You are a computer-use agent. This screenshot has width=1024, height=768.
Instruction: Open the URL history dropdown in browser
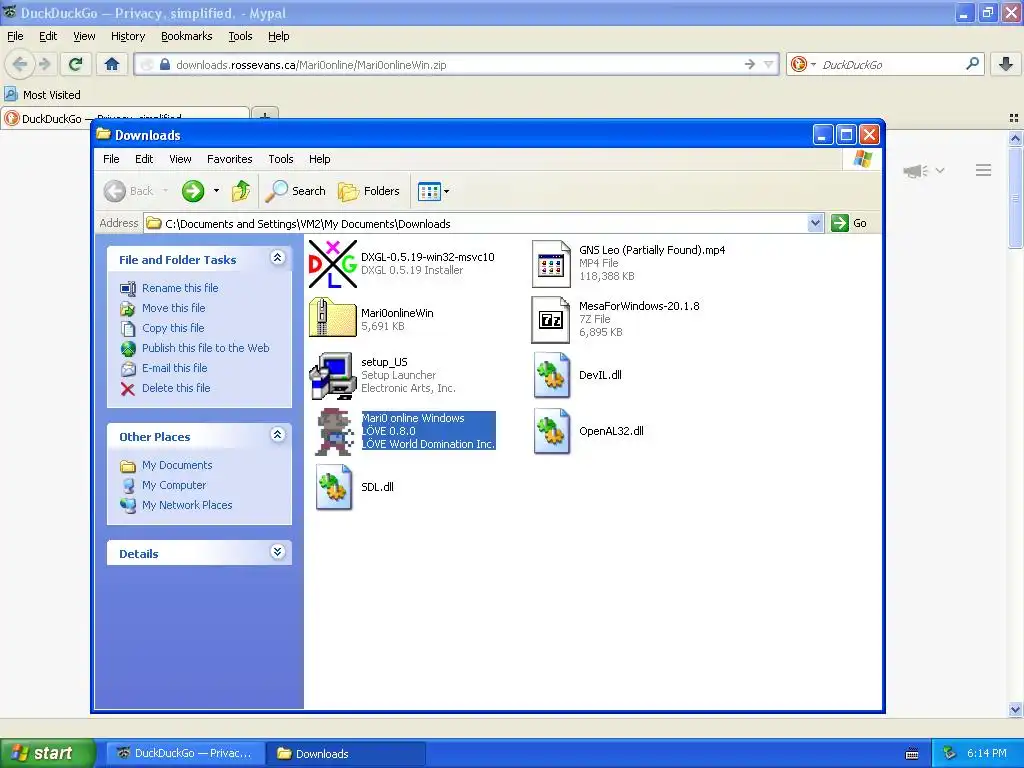769,64
